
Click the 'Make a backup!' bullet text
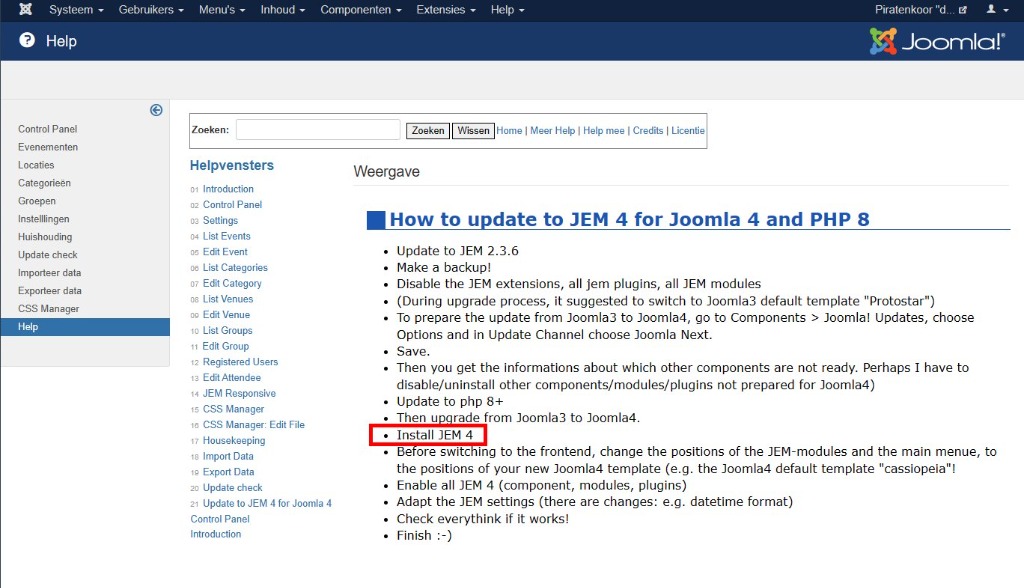[443, 267]
